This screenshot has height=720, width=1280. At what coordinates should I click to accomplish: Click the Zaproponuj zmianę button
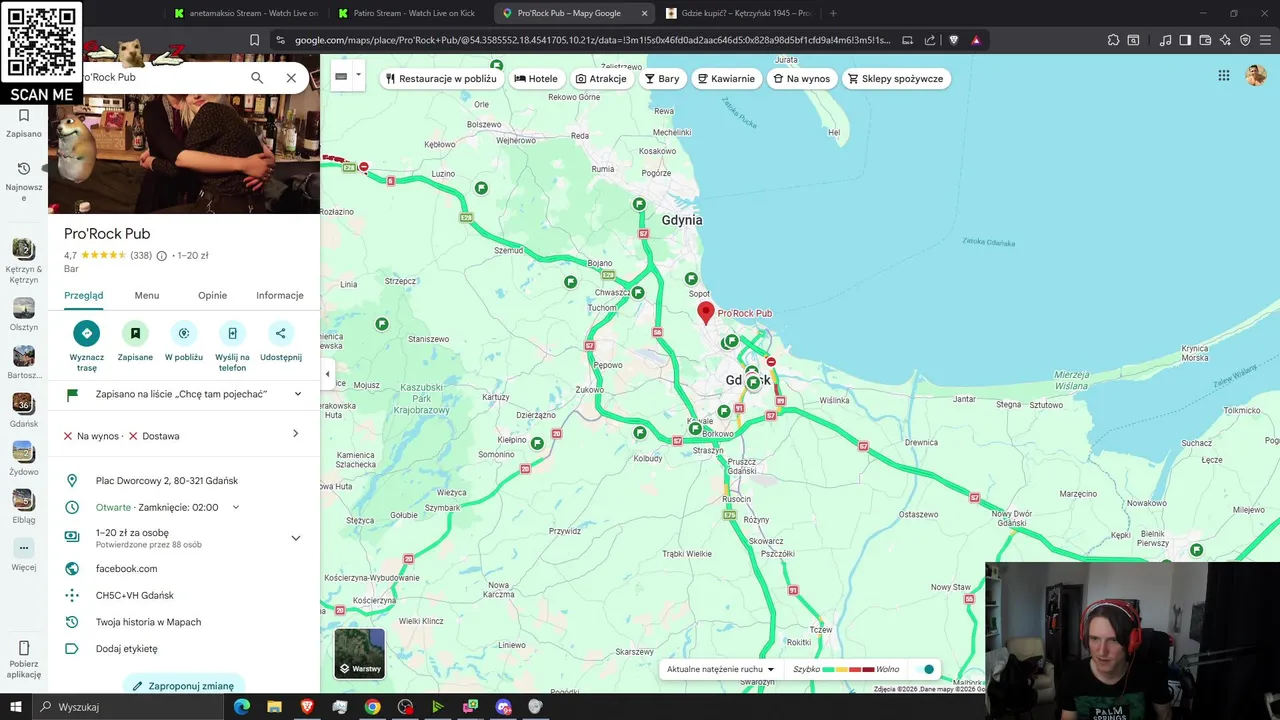[184, 685]
